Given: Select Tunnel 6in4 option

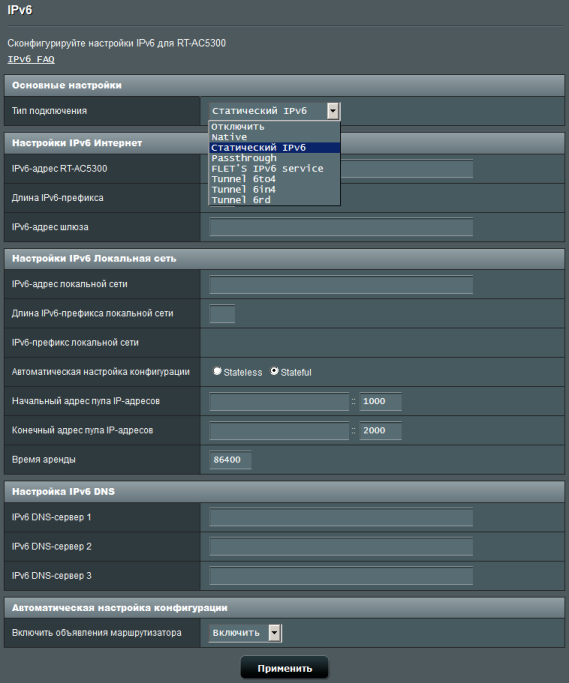Looking at the screenshot, I should click(x=274, y=189).
